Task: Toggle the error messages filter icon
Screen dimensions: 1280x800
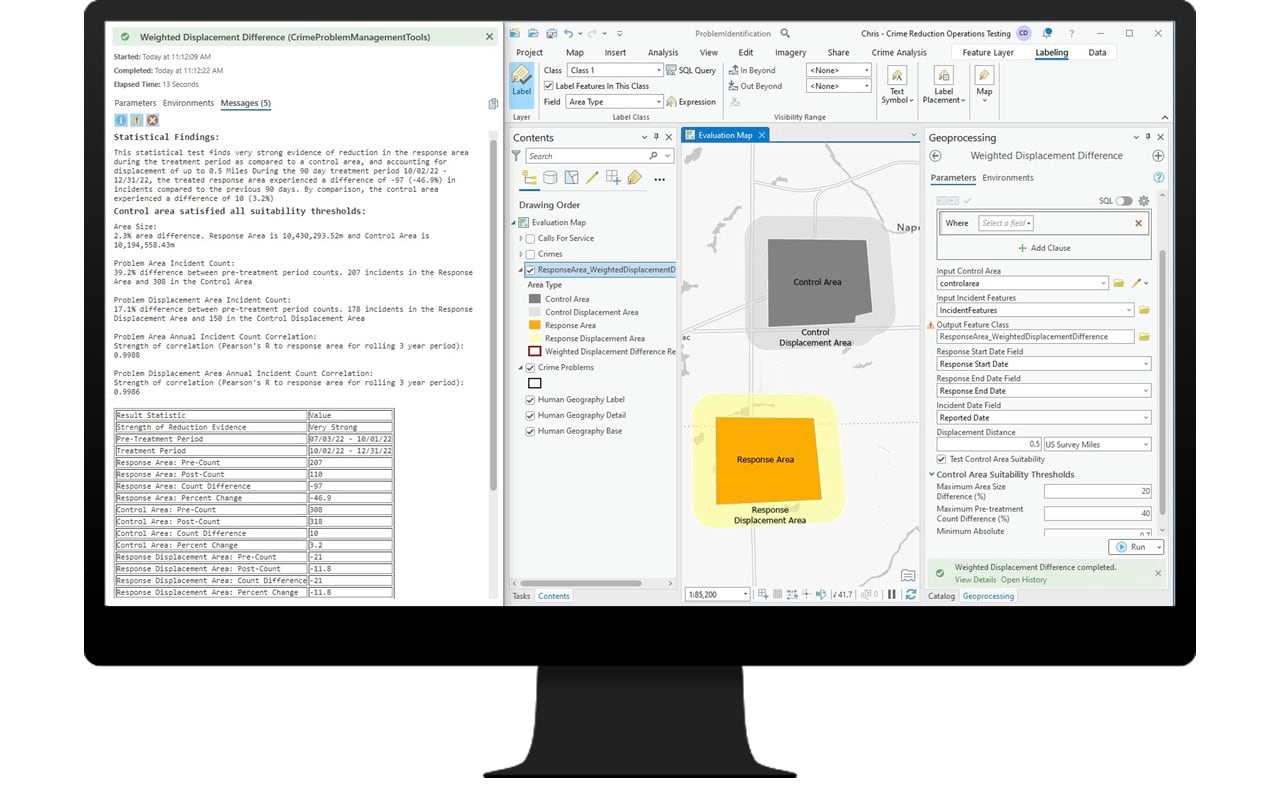Action: [x=153, y=120]
